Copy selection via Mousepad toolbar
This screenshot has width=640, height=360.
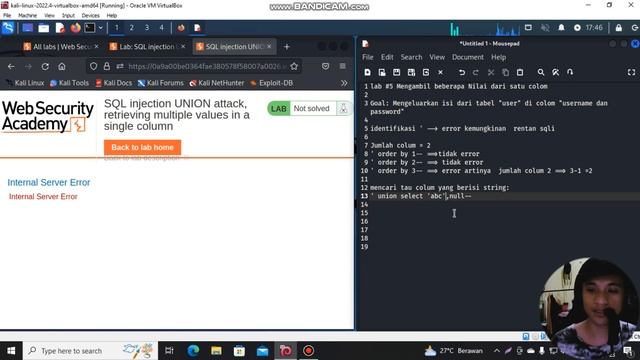pyautogui.click(x=505, y=72)
